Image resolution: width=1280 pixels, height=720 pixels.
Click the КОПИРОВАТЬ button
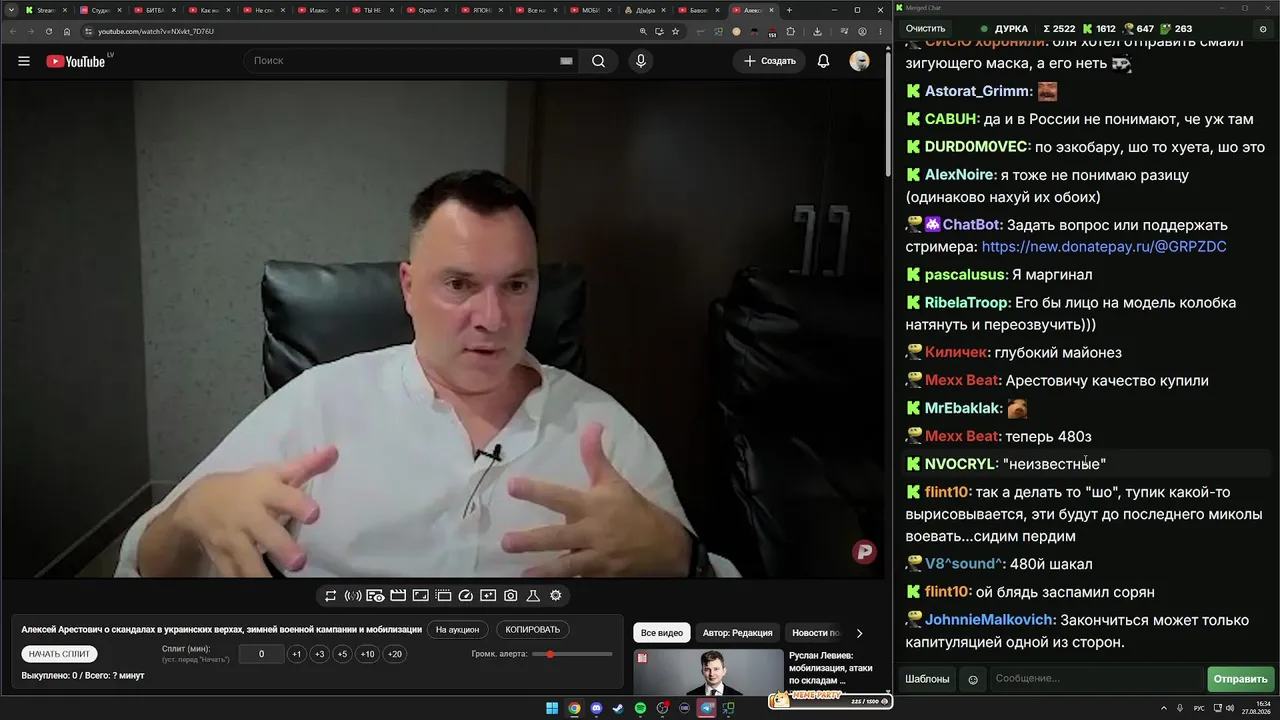pos(533,630)
